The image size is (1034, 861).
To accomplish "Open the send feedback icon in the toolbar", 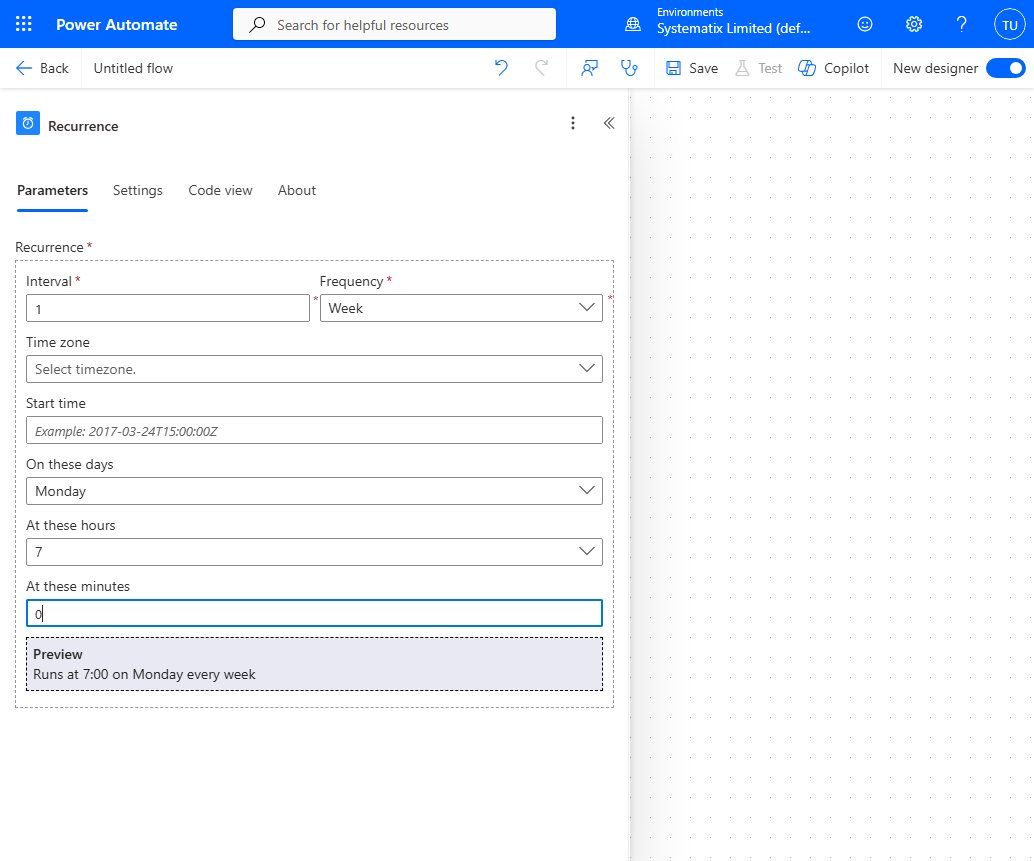I will click(x=589, y=68).
